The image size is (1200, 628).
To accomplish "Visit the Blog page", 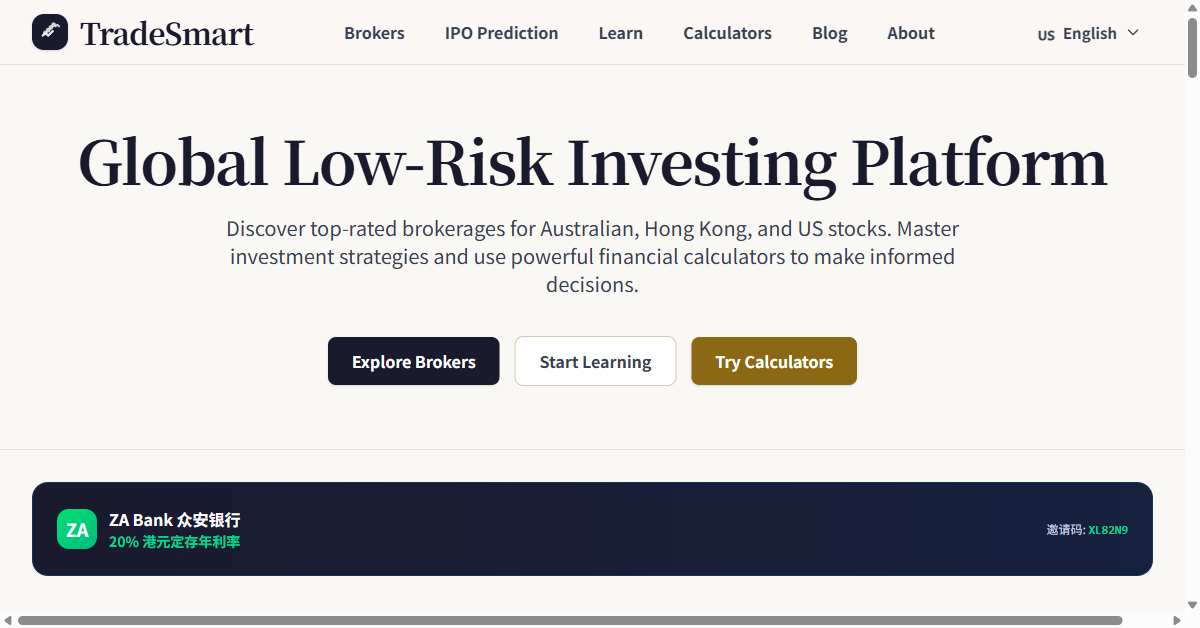I will coord(829,33).
